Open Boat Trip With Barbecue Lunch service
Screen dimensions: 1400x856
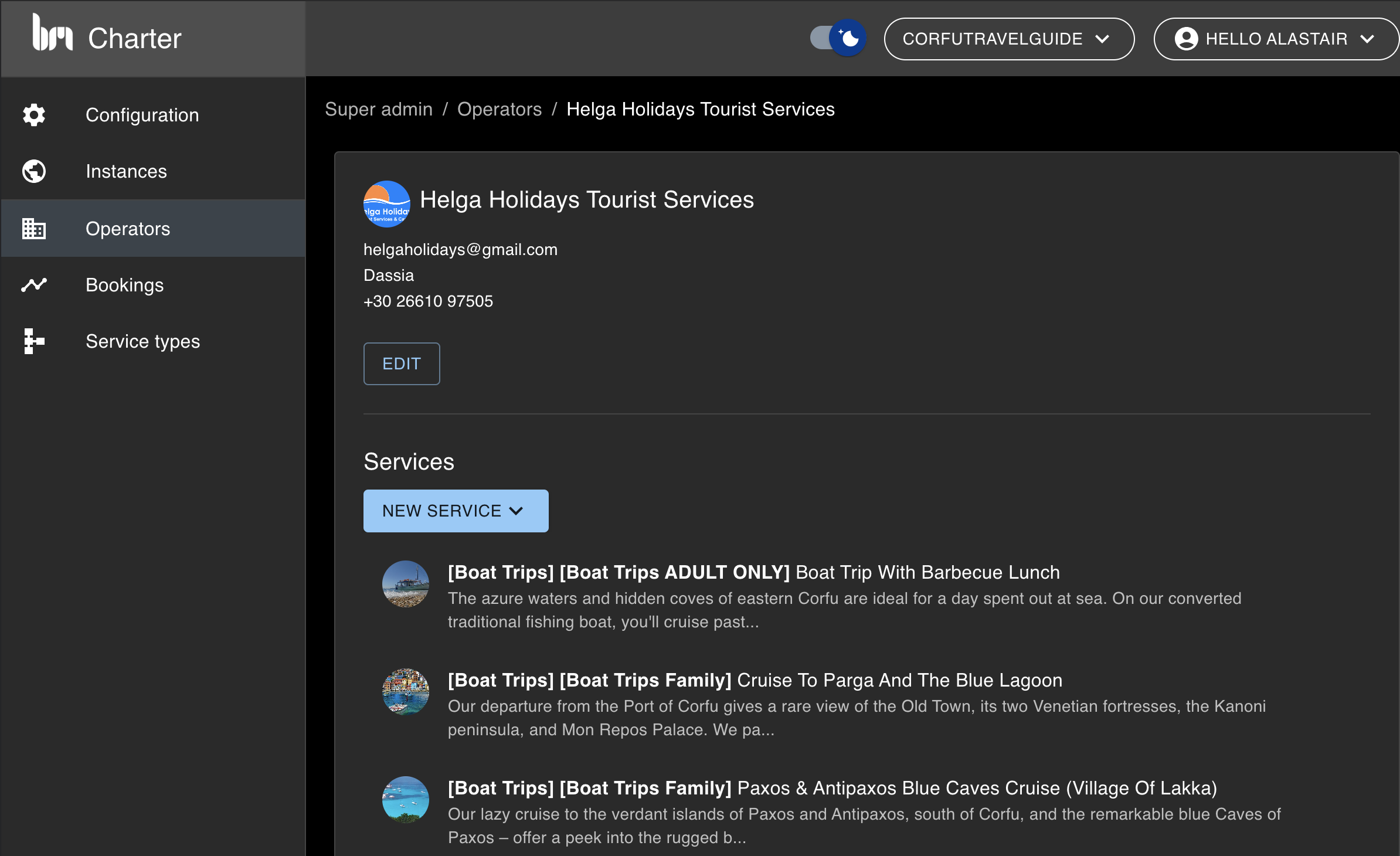tap(753, 572)
